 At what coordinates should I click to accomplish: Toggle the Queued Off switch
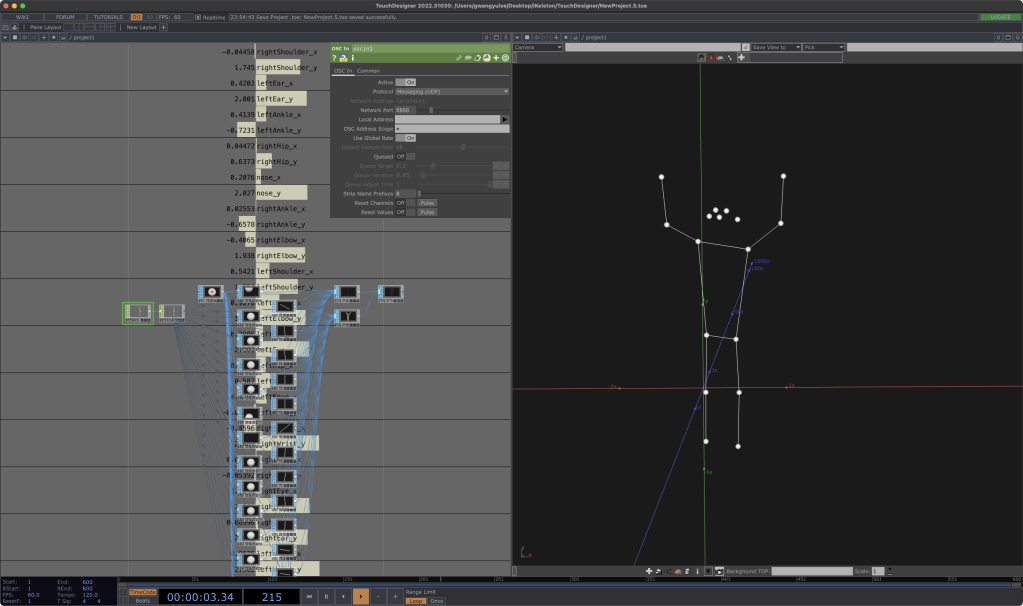405,156
